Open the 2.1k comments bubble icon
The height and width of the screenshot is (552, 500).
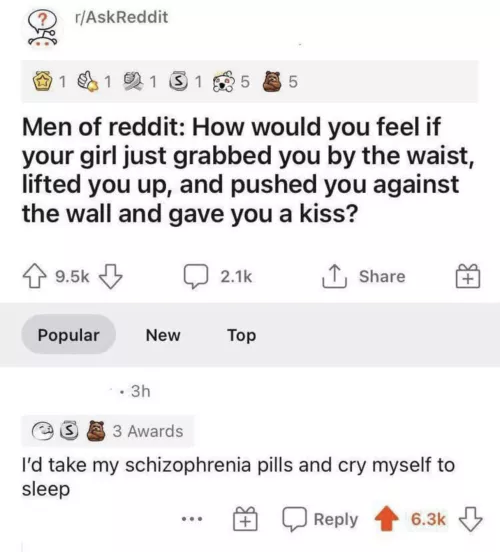pos(196,276)
